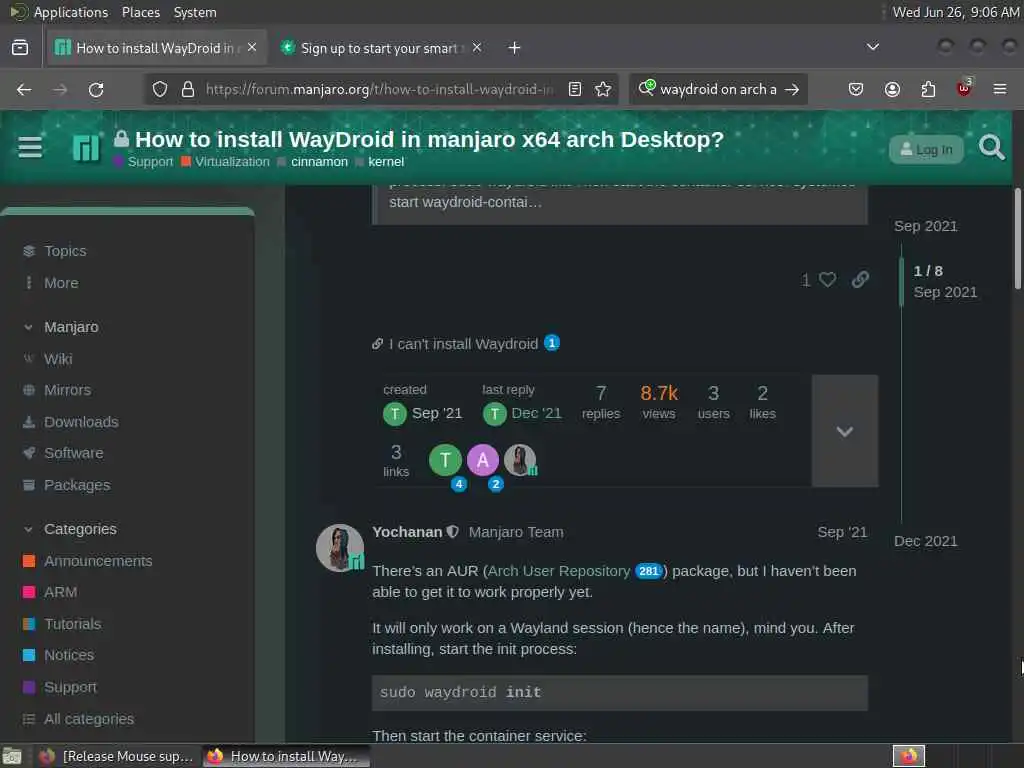Open new tab with plus icon
Image resolution: width=1024 pixels, height=768 pixels.
pyautogui.click(x=515, y=48)
